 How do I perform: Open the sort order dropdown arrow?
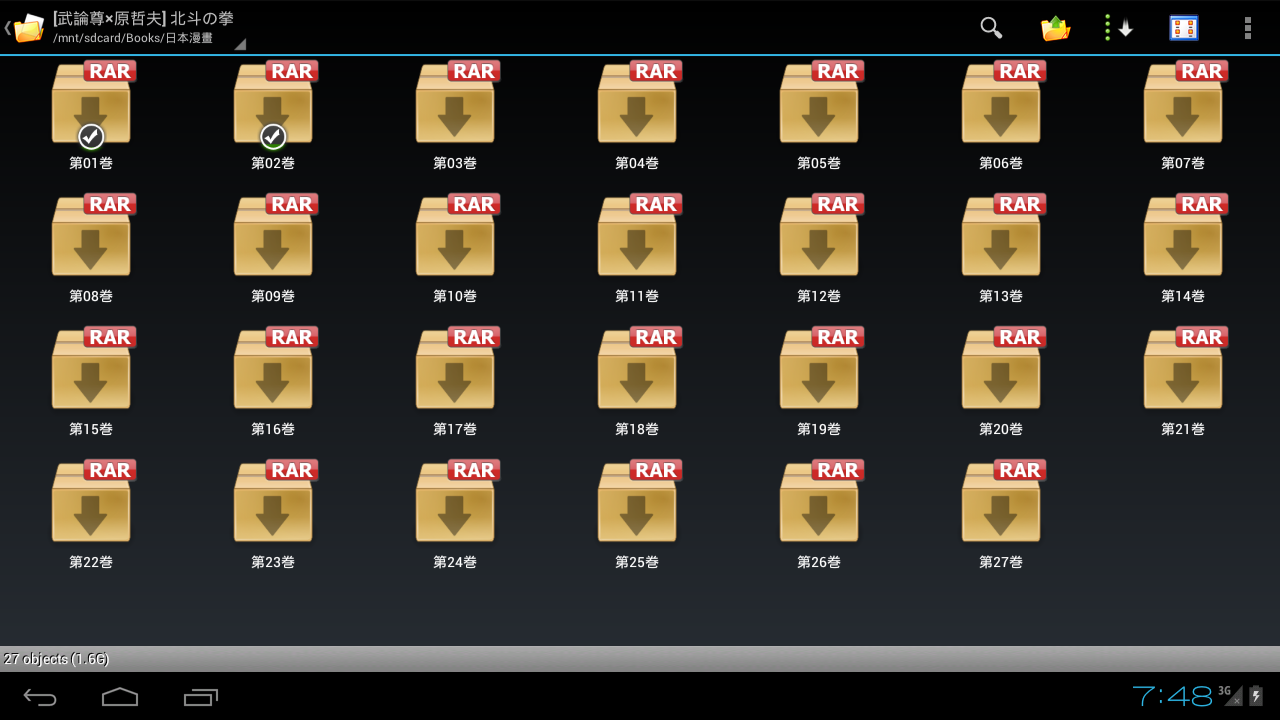point(1120,27)
